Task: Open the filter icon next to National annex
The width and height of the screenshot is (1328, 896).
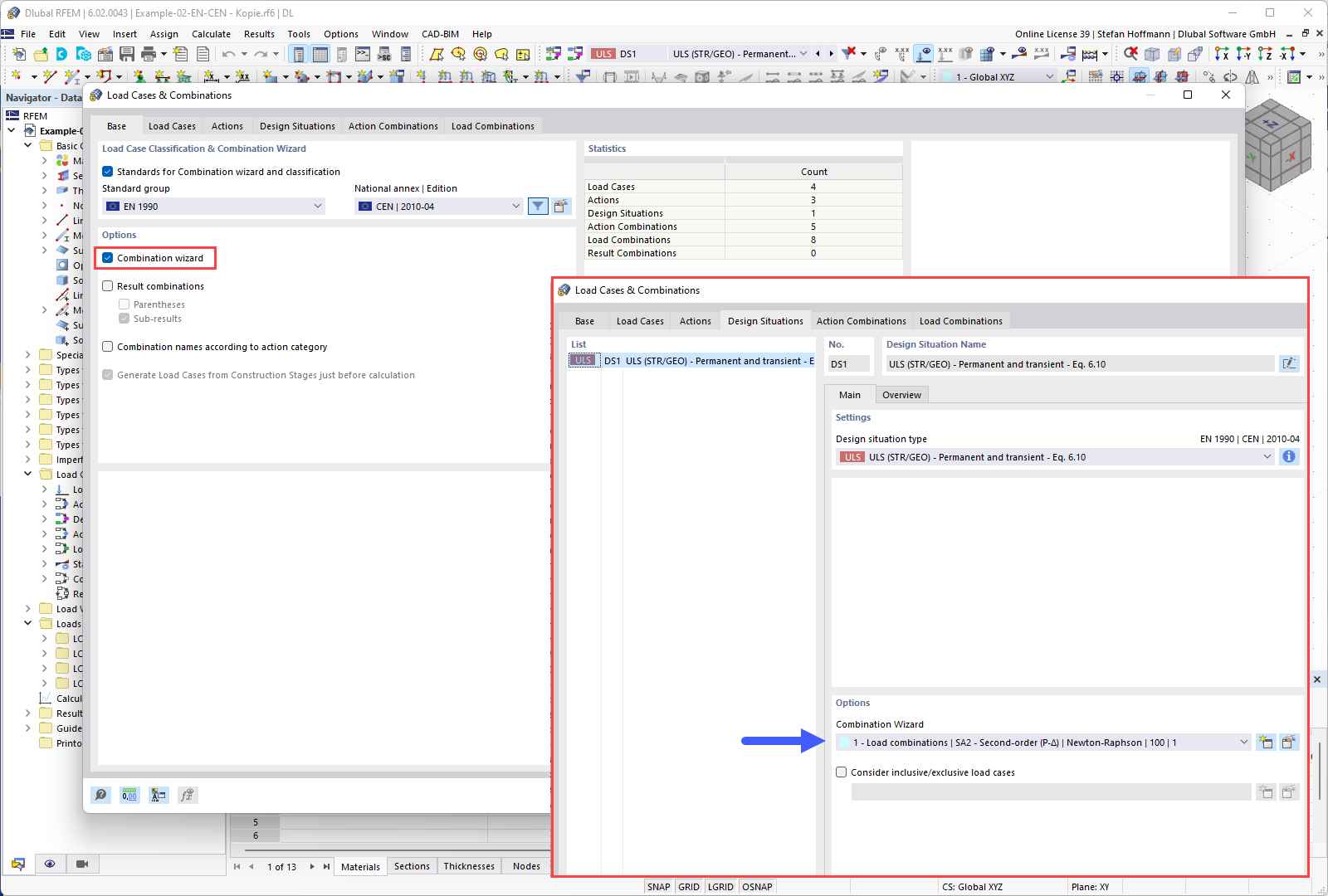Action: [x=538, y=206]
